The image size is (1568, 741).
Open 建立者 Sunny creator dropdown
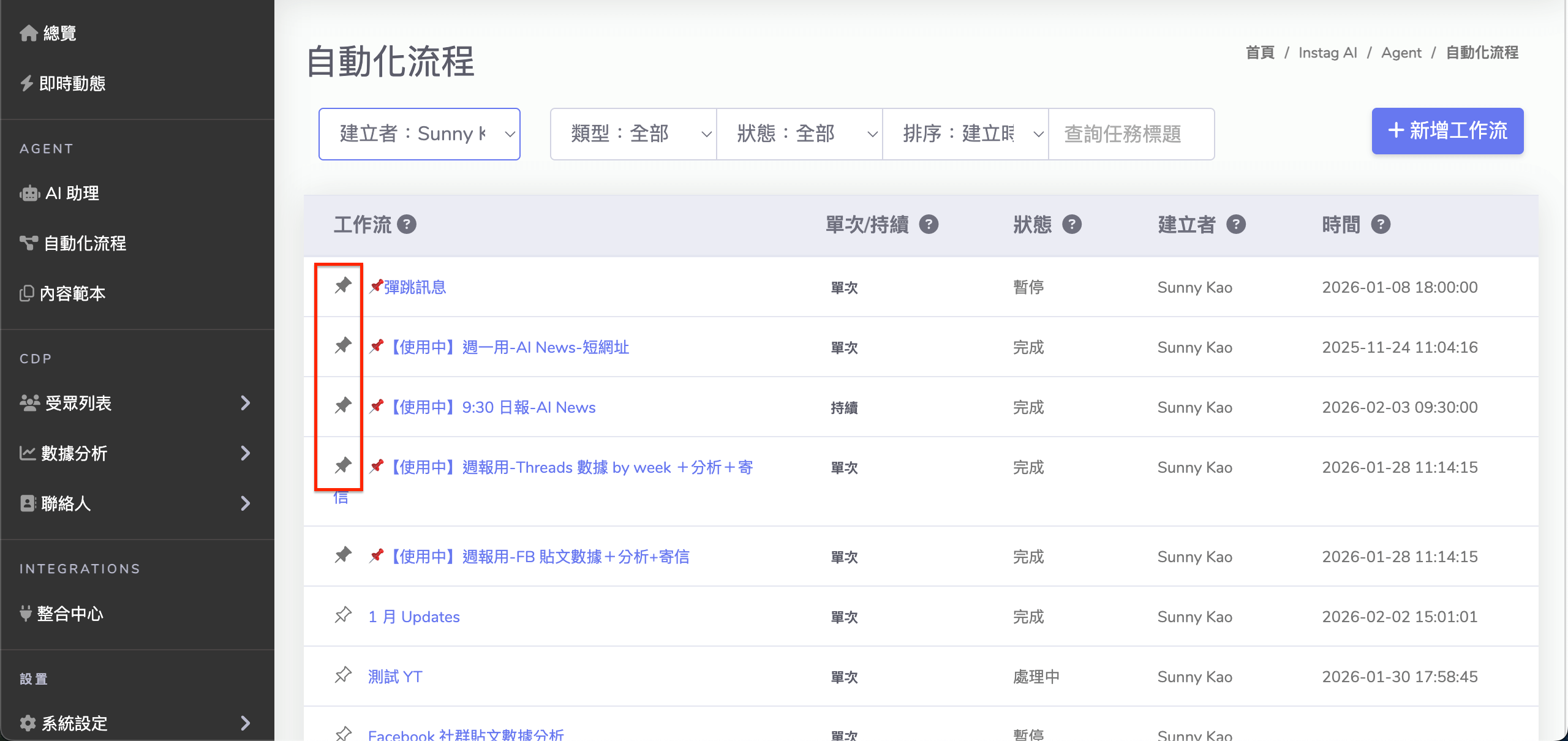point(420,134)
